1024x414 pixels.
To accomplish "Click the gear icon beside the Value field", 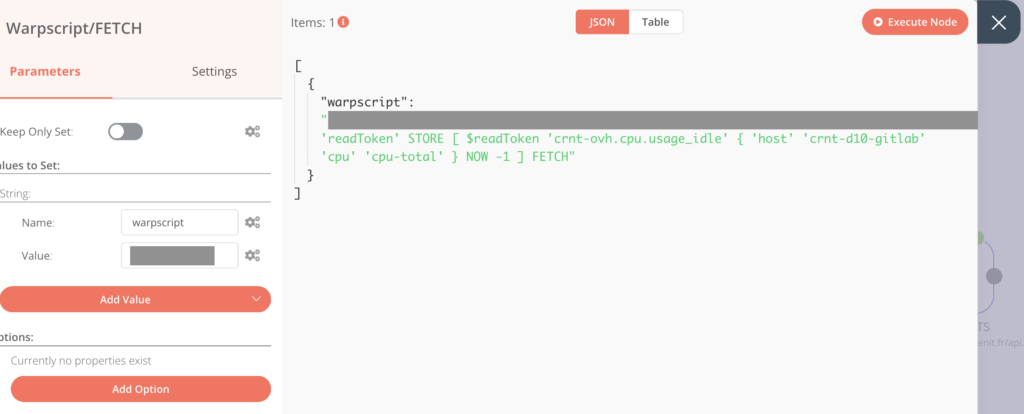I will click(253, 255).
